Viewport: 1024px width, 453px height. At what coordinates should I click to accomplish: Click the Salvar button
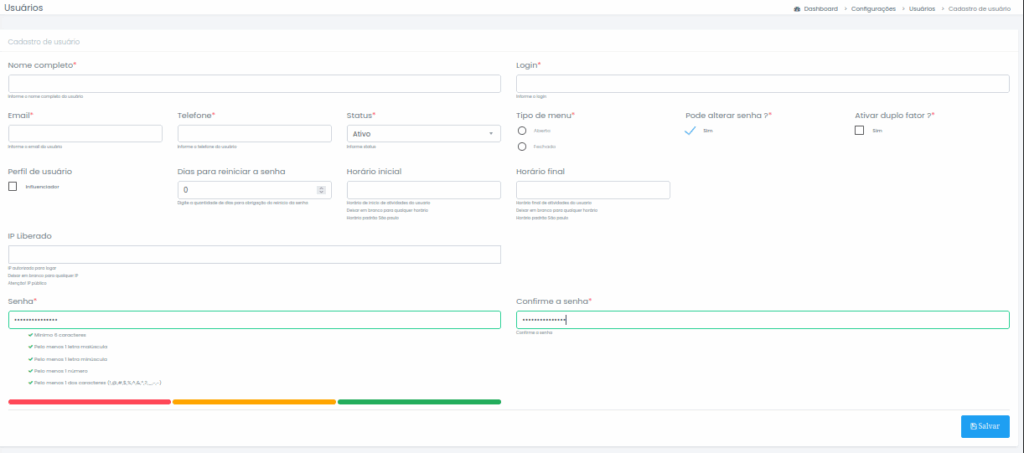point(985,426)
